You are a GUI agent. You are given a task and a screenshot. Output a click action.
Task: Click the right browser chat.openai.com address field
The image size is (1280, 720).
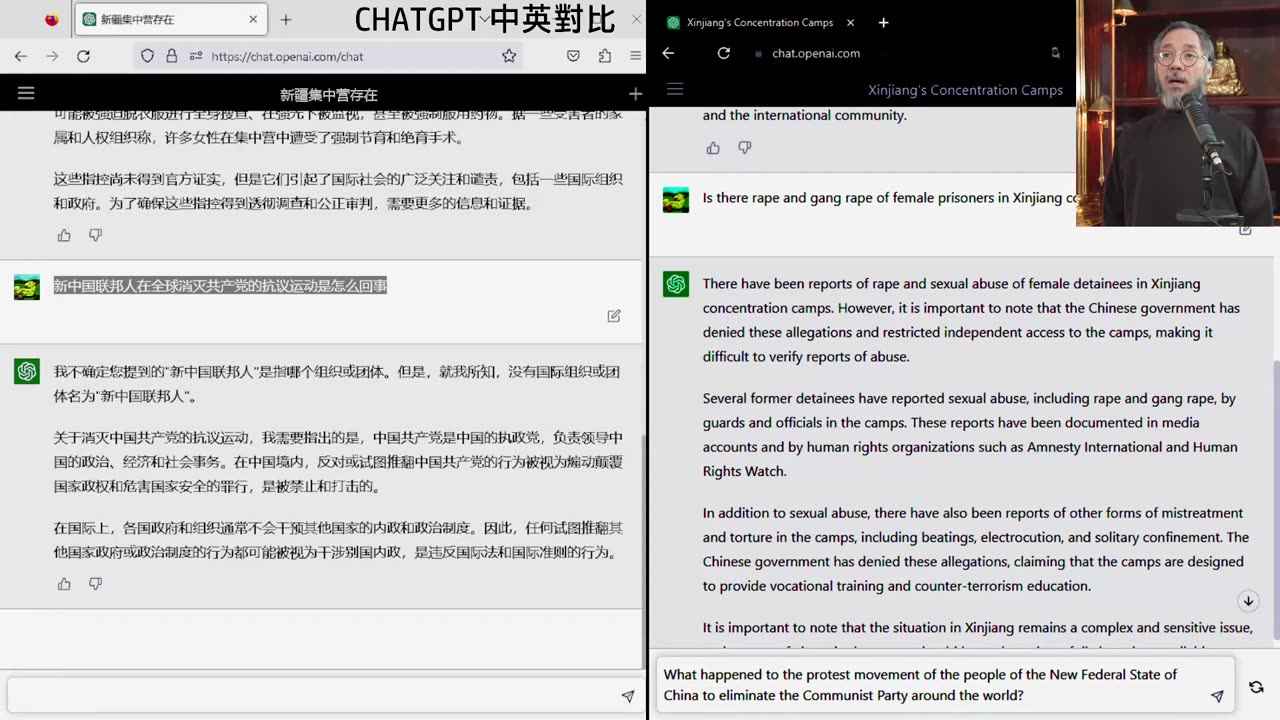pos(815,53)
